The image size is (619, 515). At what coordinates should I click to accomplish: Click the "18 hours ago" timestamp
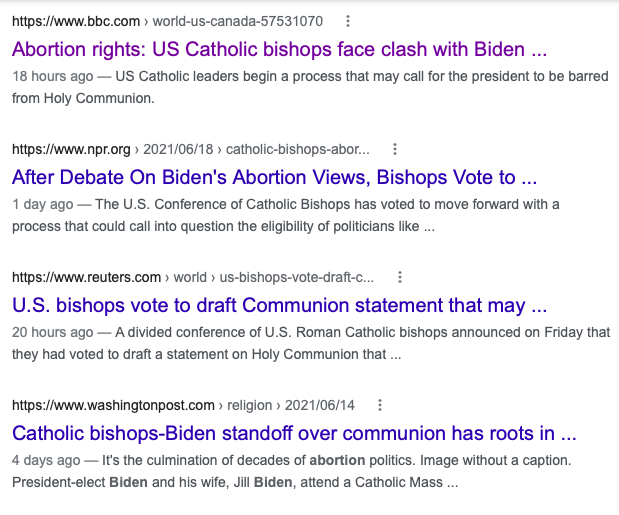(x=52, y=75)
